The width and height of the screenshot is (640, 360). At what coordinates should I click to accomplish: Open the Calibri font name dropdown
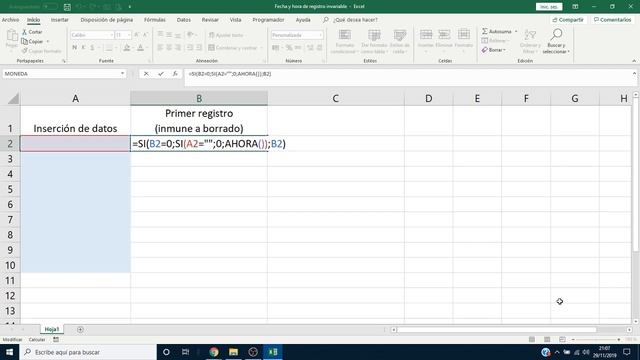click(111, 36)
